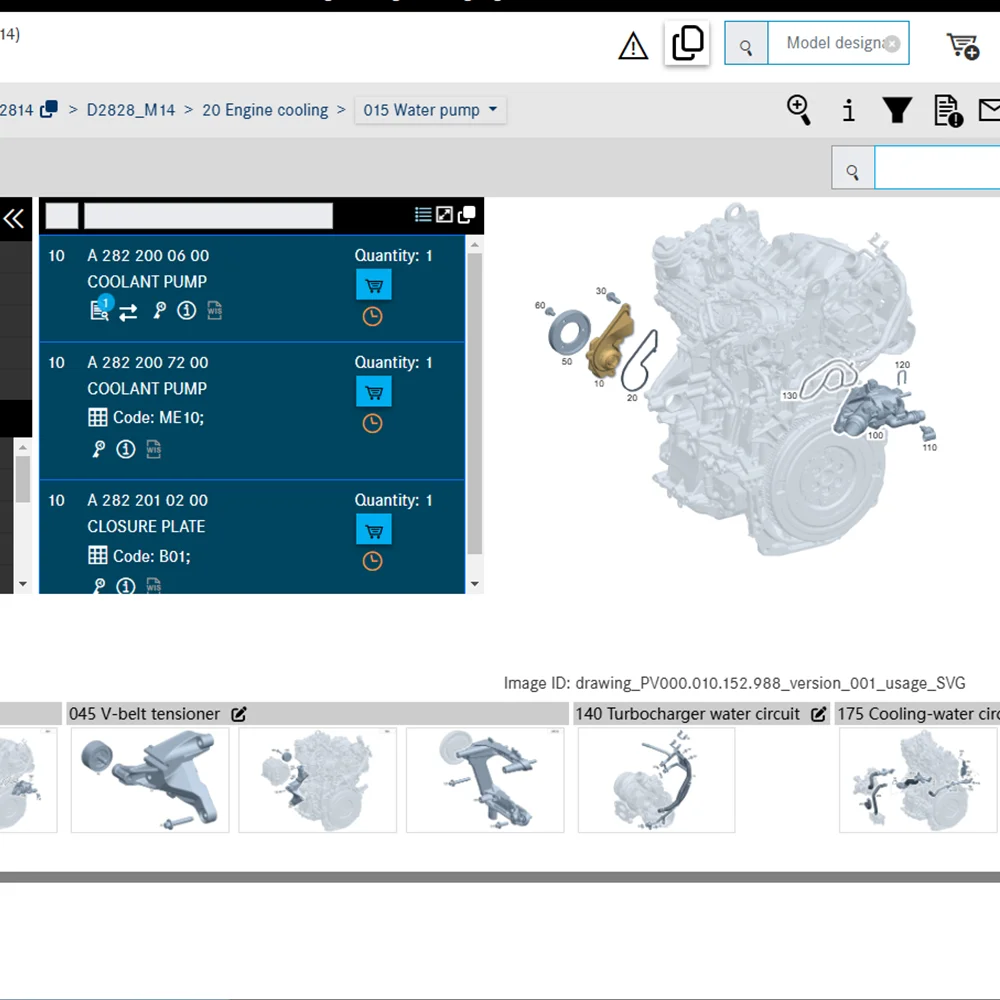Open the filter funnel icon
Image resolution: width=1000 pixels, height=1000 pixels.
click(x=897, y=110)
